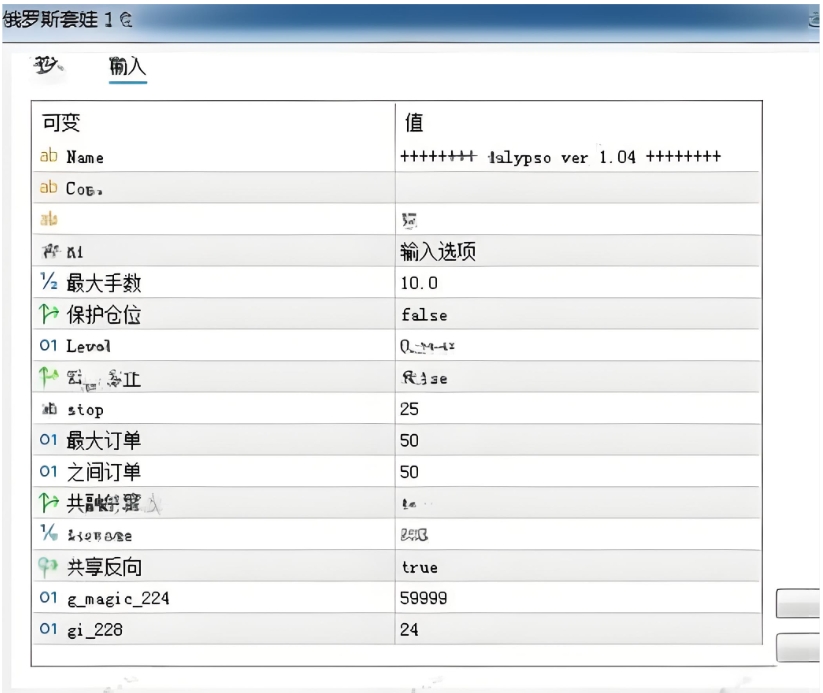
Task: Change the 保护仓位 value false
Action: [424, 315]
